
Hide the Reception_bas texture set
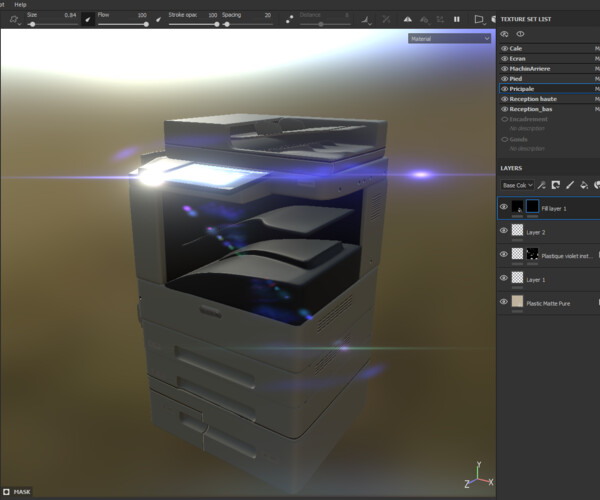point(505,109)
